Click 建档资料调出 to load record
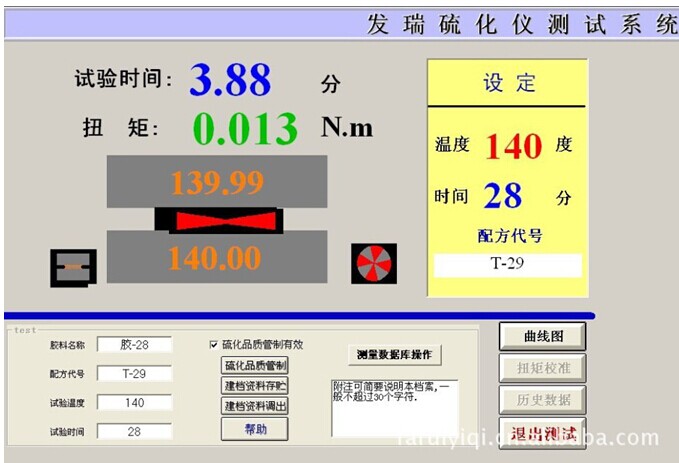This screenshot has height=463, width=679. pyautogui.click(x=254, y=406)
